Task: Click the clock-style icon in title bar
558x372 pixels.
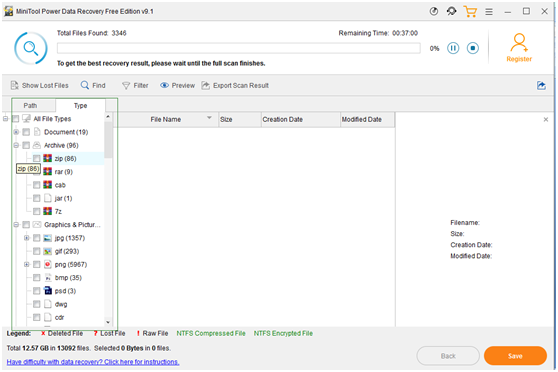Action: tap(433, 11)
